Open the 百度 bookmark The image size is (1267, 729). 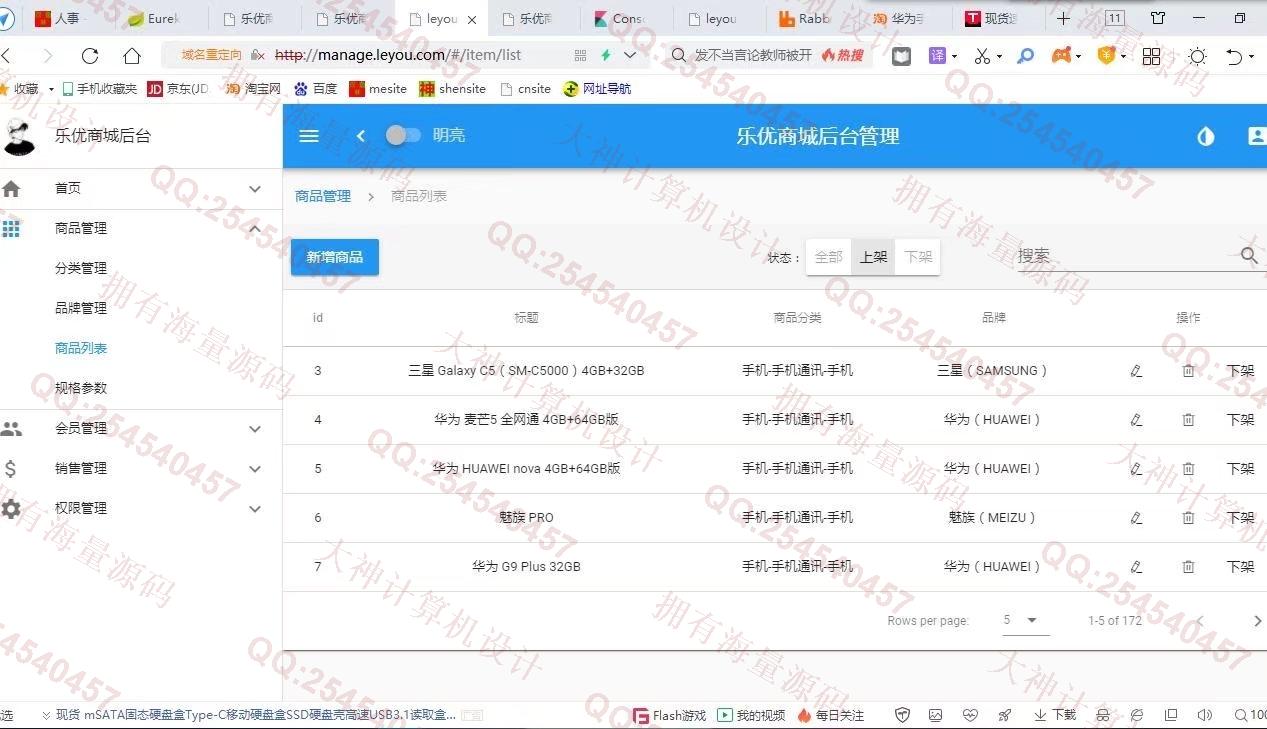[315, 89]
